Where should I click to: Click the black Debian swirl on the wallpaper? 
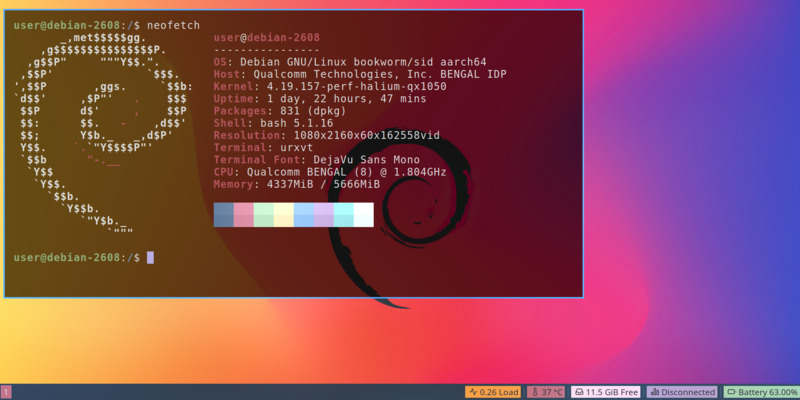[x=401, y=217]
